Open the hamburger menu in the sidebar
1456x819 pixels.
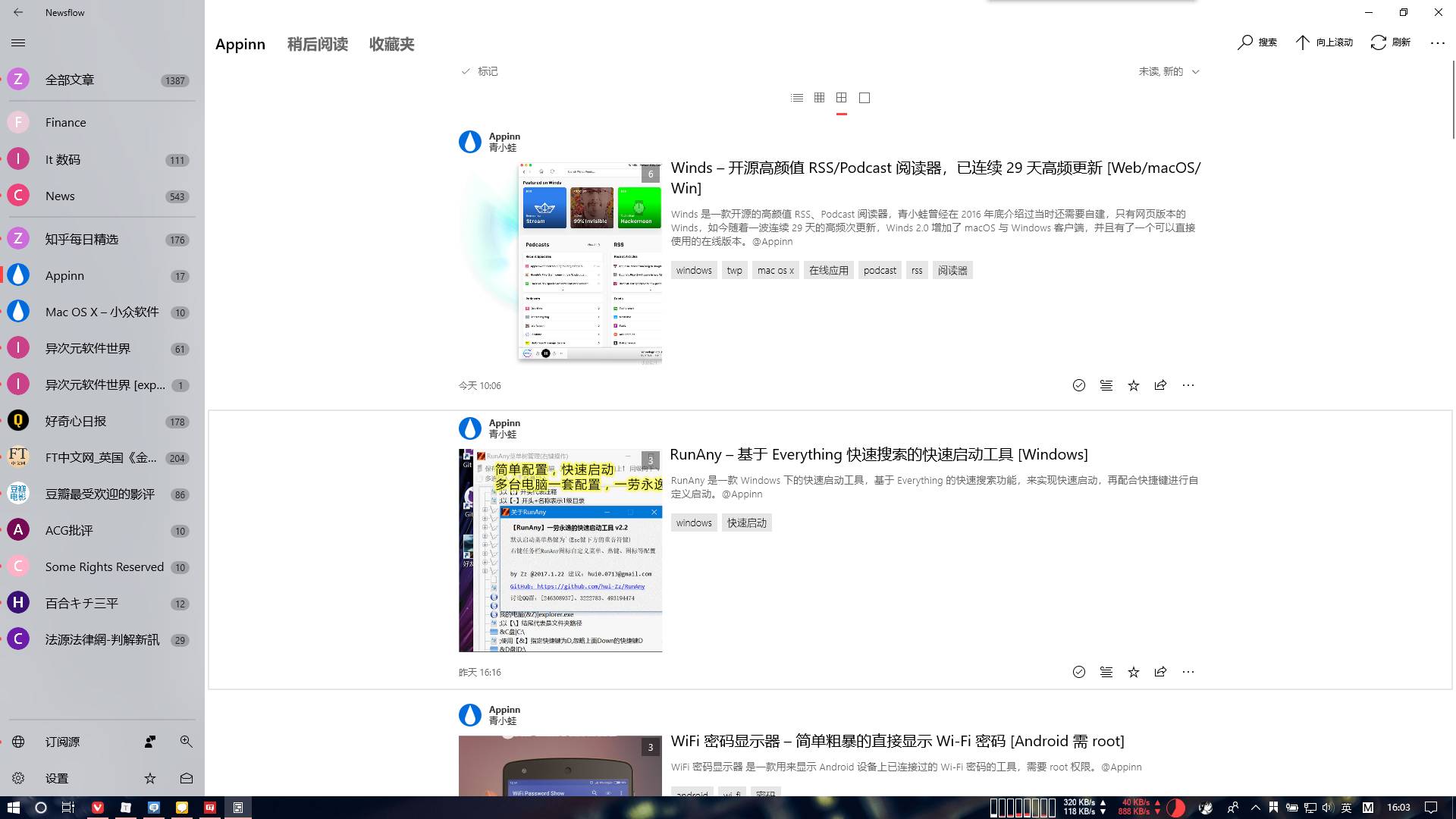click(18, 43)
